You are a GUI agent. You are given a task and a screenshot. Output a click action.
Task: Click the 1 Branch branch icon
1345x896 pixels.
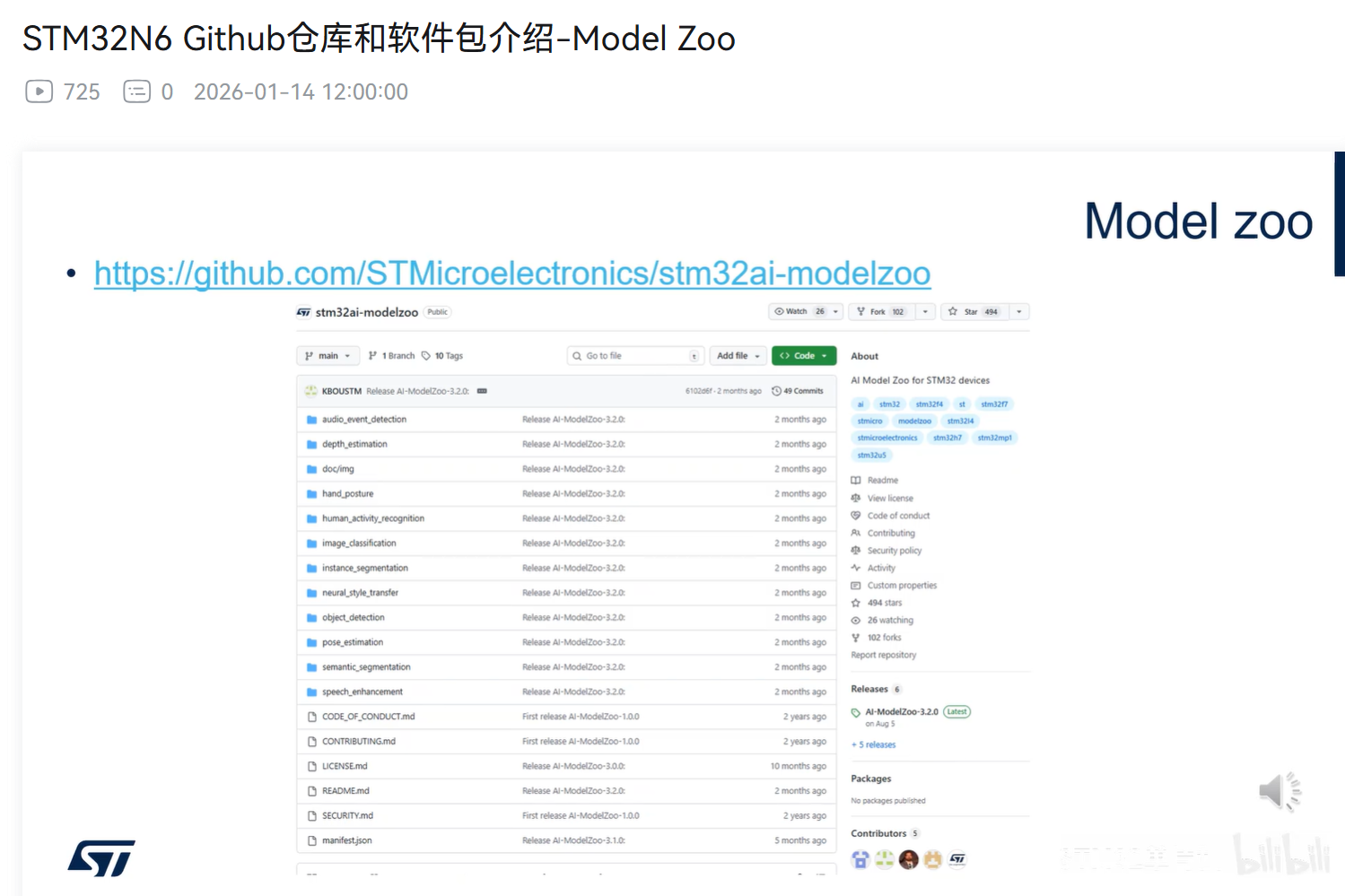coord(372,356)
